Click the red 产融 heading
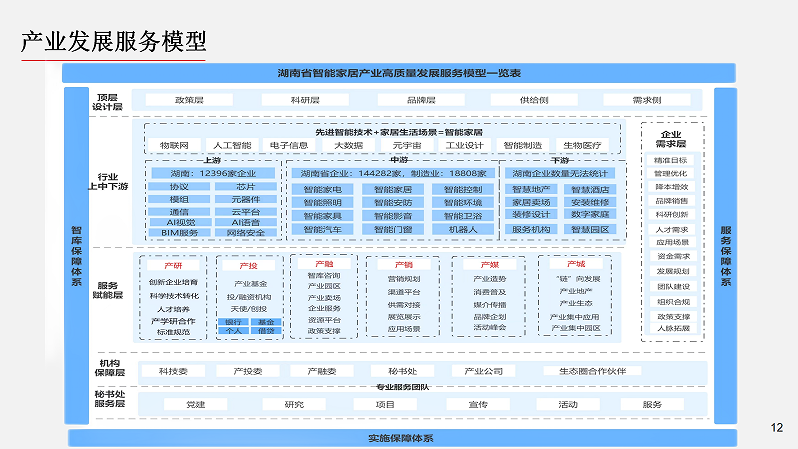The height and width of the screenshot is (449, 798). [x=324, y=264]
